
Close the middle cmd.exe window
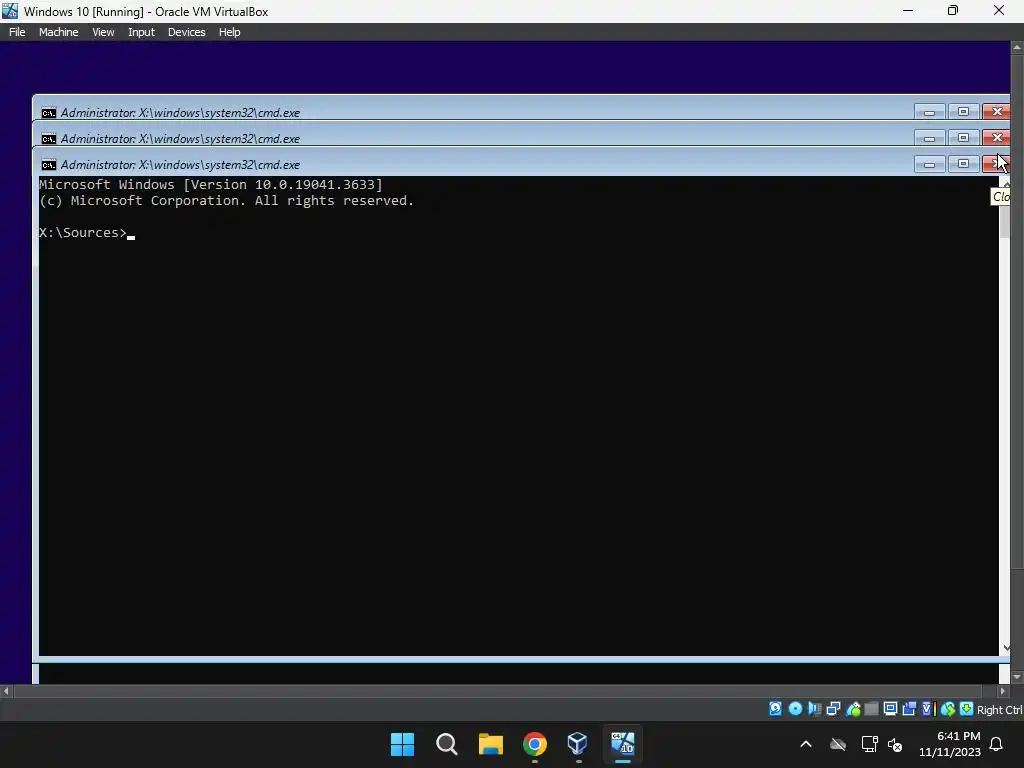996,138
